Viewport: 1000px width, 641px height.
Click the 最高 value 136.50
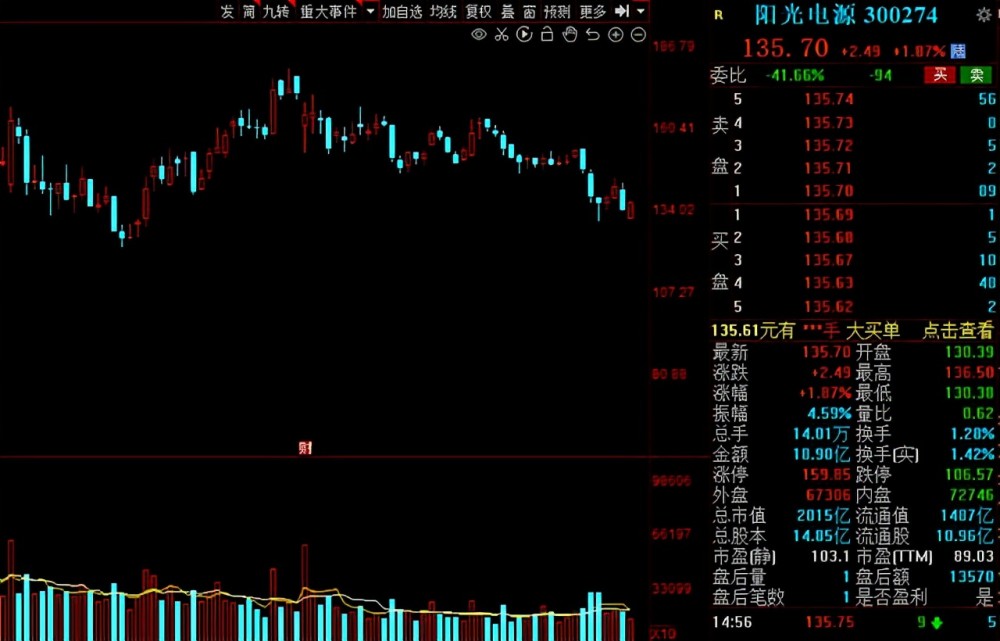pyautogui.click(x=969, y=372)
